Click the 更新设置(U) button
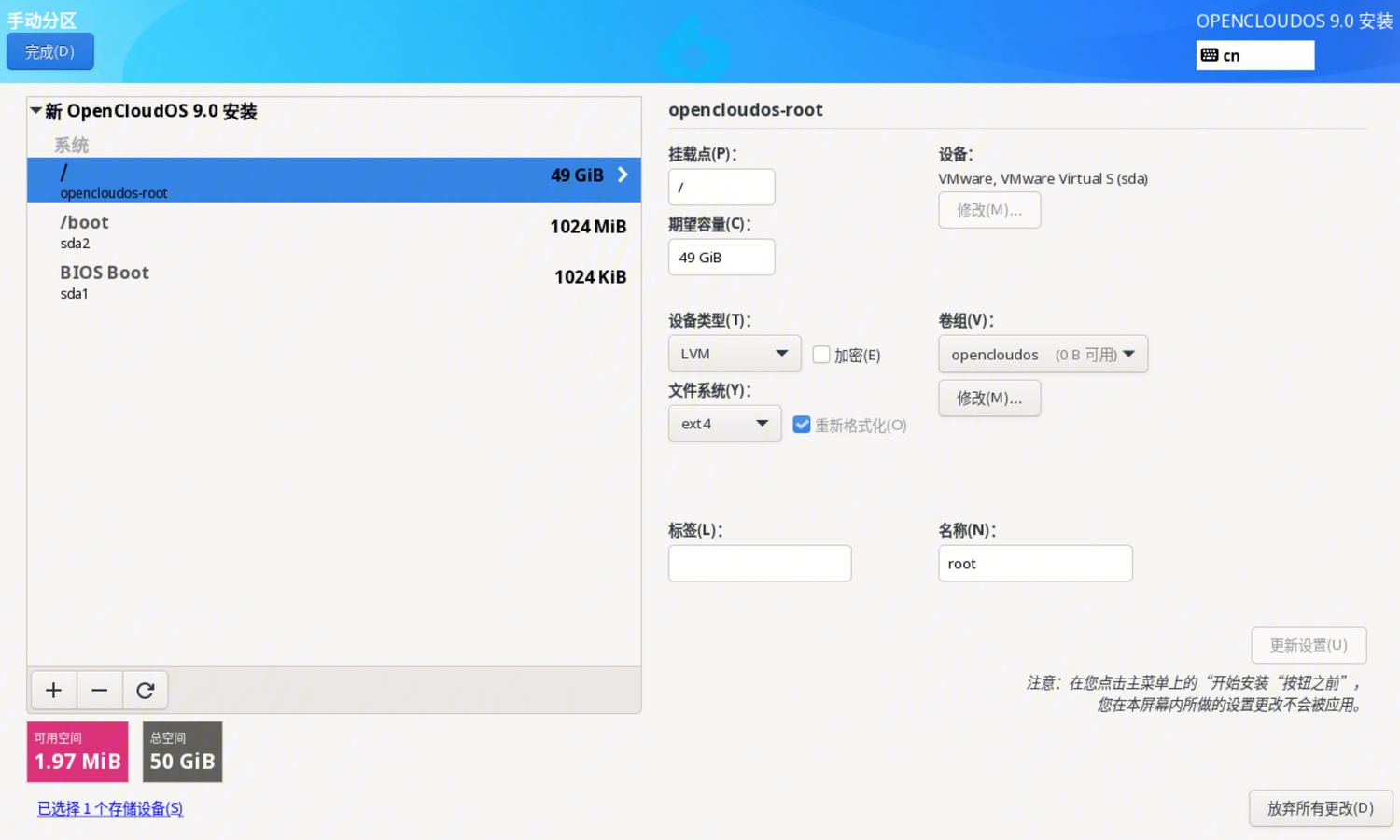Image resolution: width=1400 pixels, height=840 pixels. click(x=1309, y=645)
